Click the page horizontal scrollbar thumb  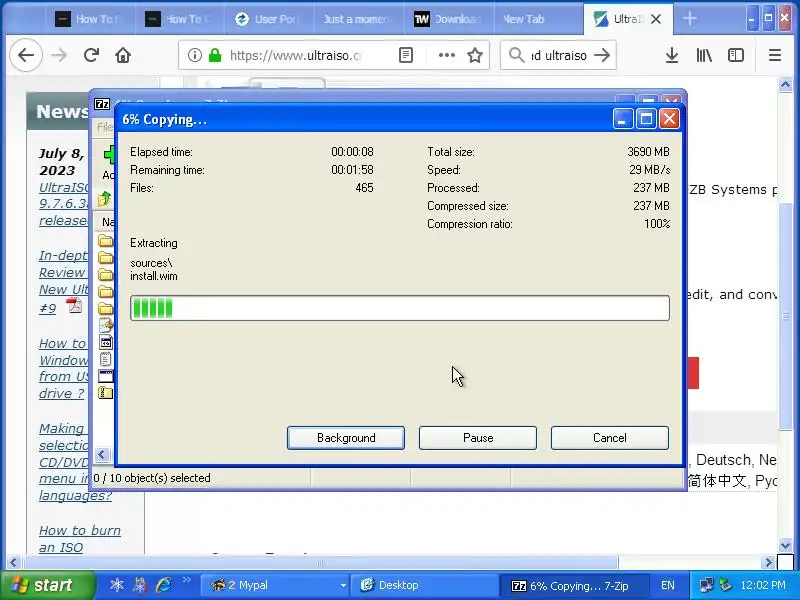320,563
